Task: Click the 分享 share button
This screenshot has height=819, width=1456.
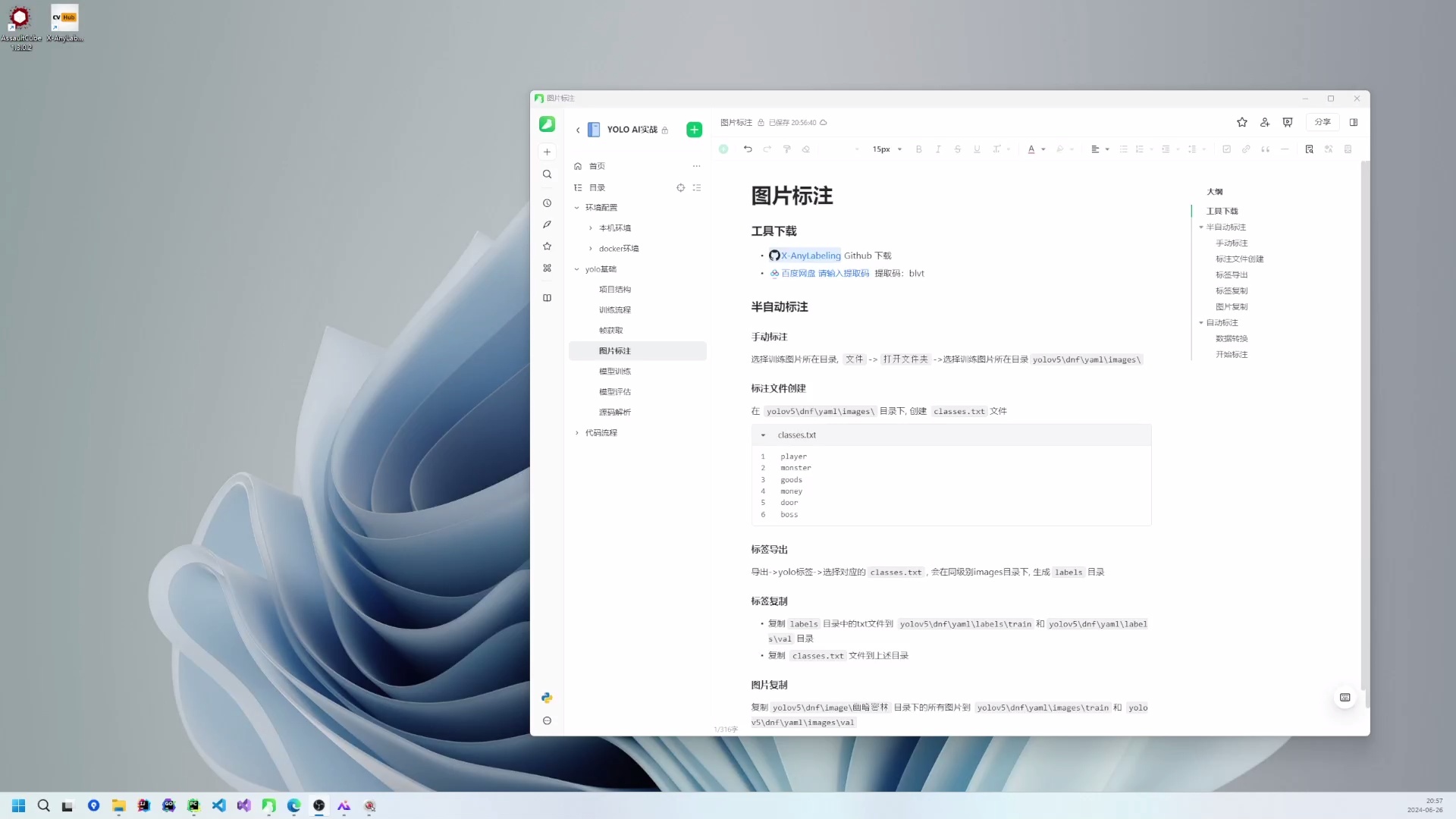Action: click(x=1323, y=122)
